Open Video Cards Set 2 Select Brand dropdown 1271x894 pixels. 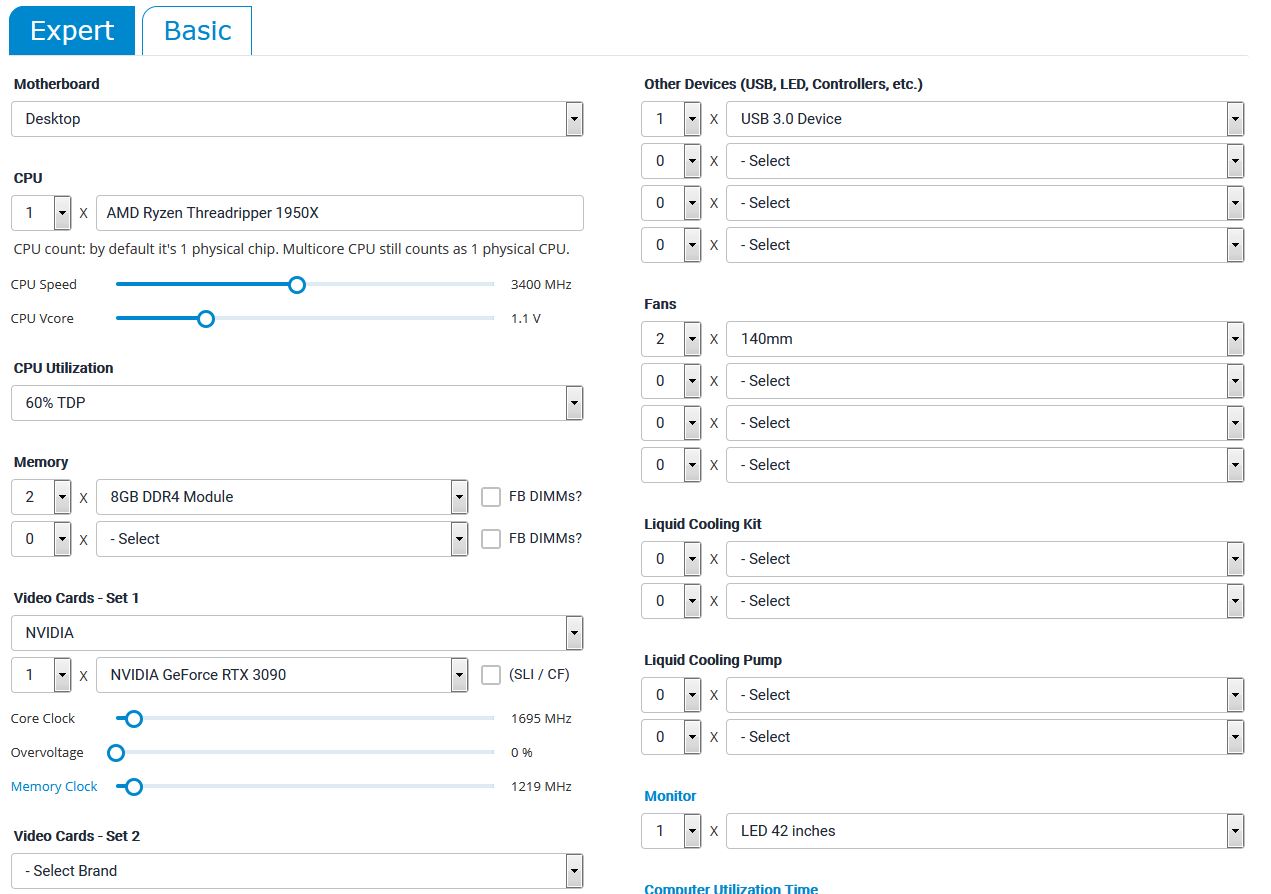pyautogui.click(x=297, y=871)
